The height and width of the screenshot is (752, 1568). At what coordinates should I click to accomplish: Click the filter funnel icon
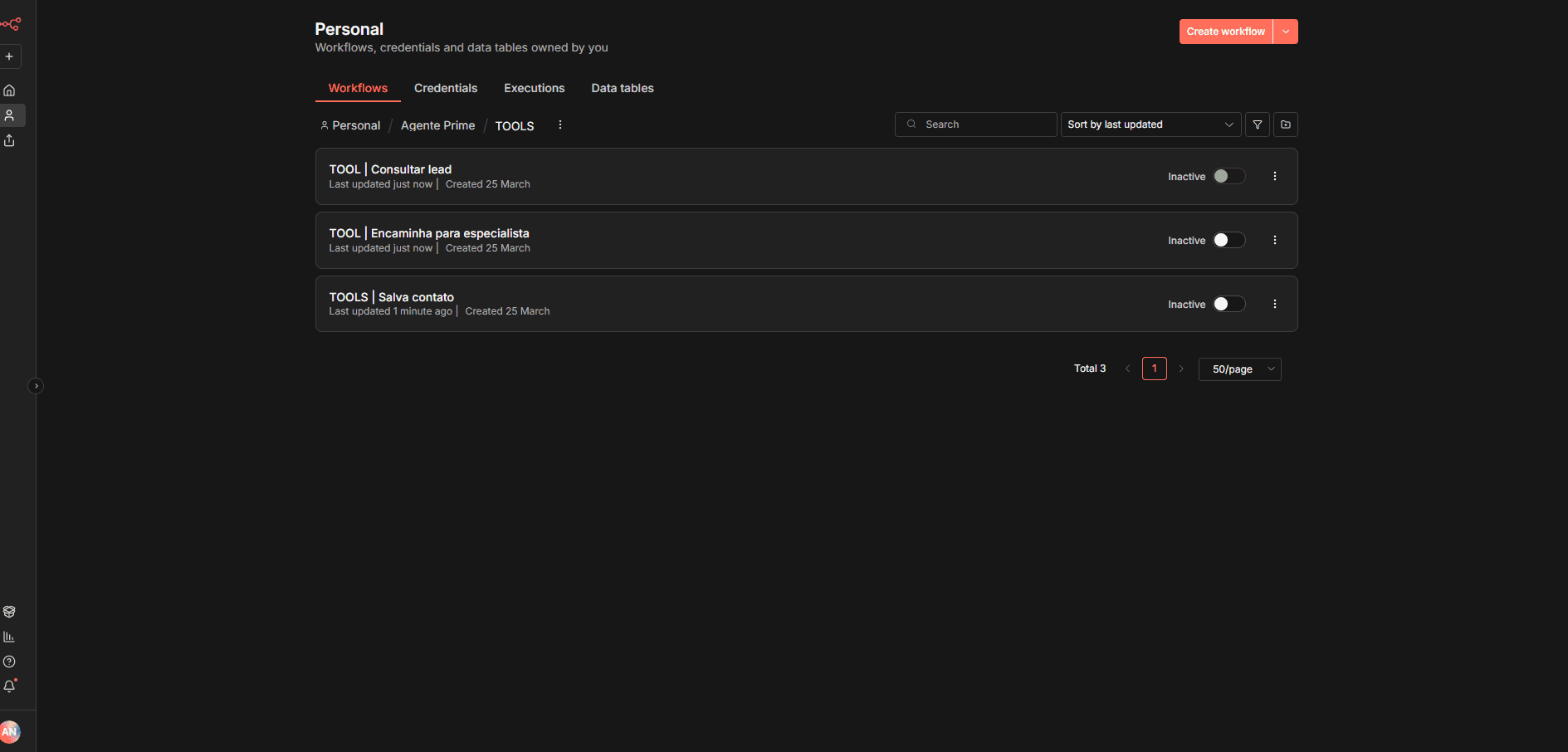tap(1258, 125)
